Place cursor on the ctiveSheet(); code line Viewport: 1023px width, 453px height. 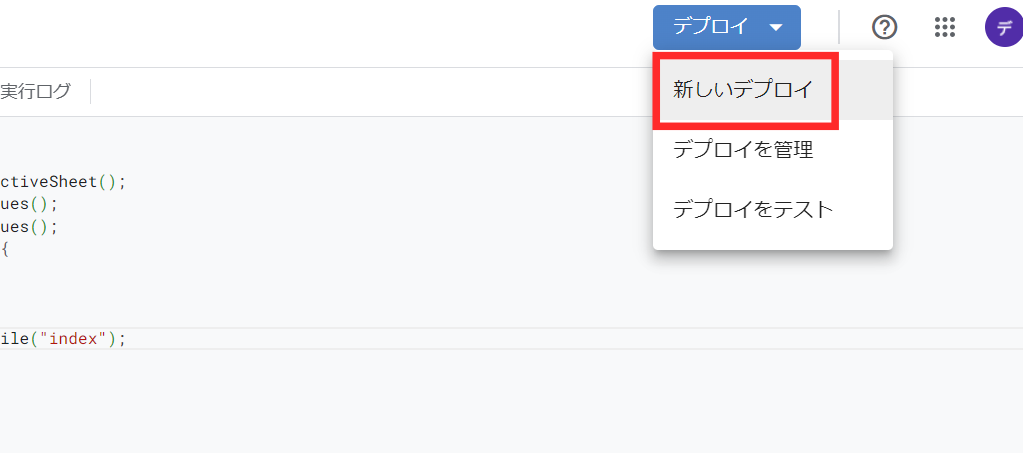tap(63, 181)
